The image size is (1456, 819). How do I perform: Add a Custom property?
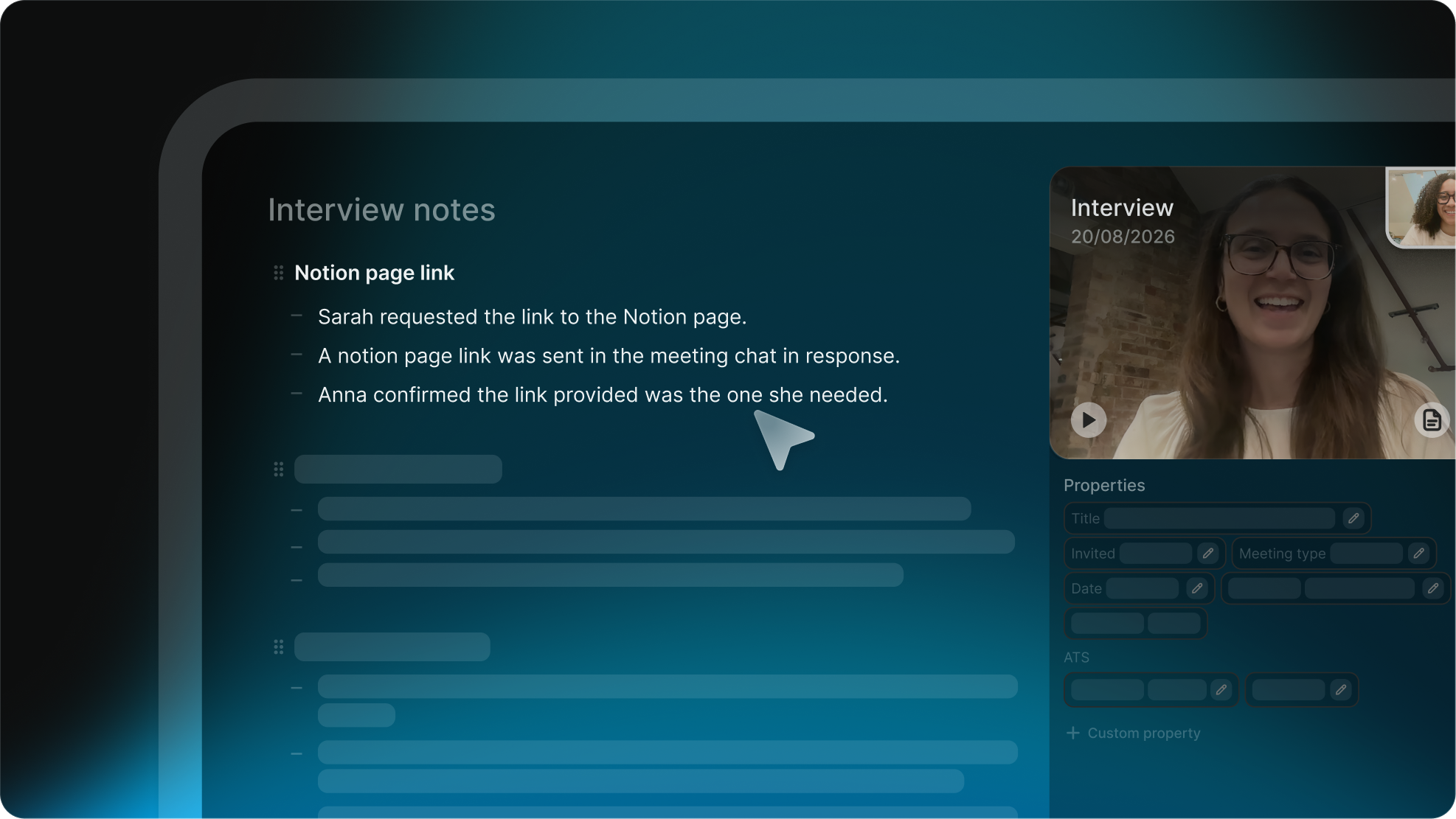pyautogui.click(x=1134, y=733)
